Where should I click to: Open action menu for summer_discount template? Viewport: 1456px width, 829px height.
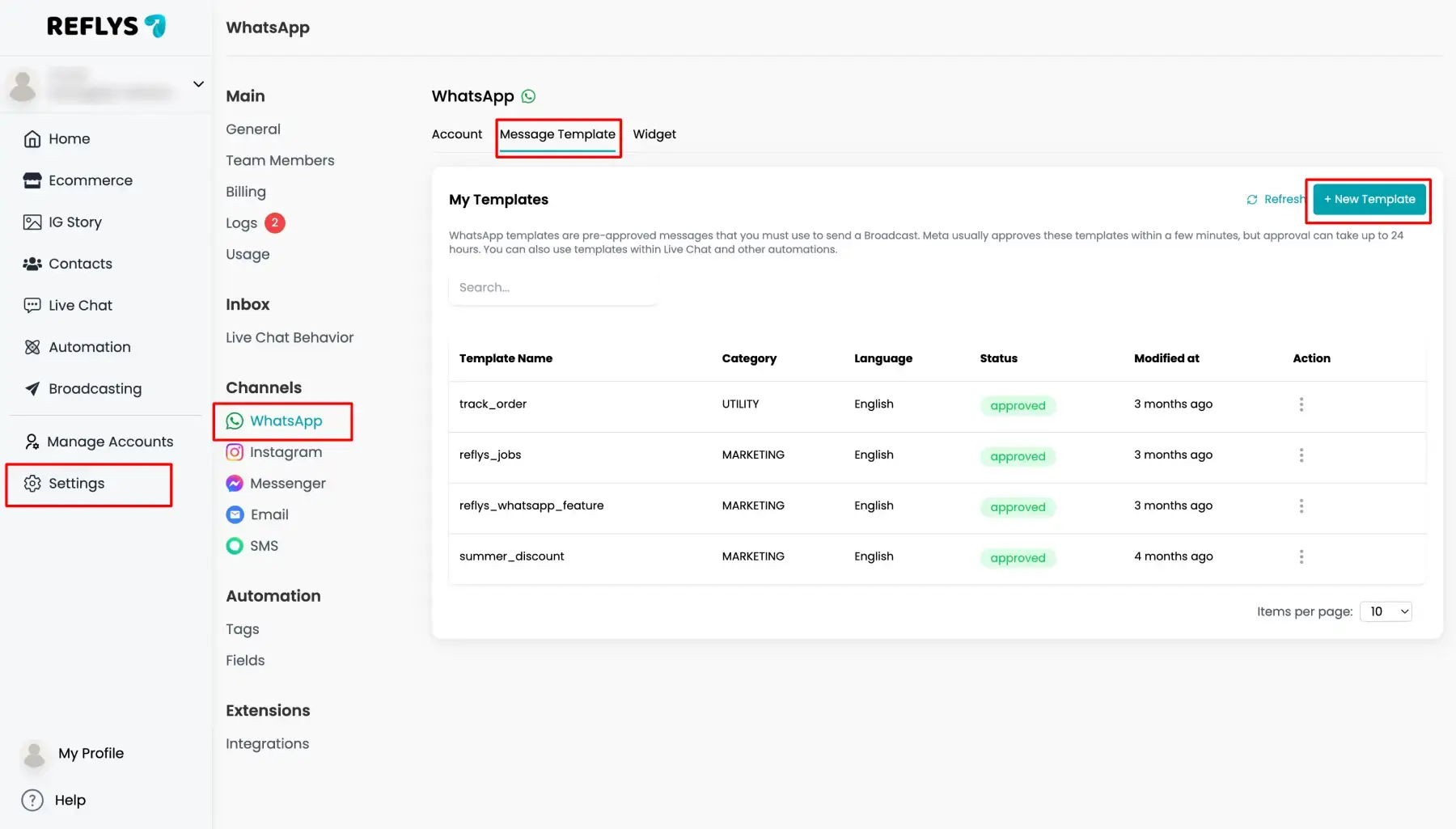(x=1301, y=556)
